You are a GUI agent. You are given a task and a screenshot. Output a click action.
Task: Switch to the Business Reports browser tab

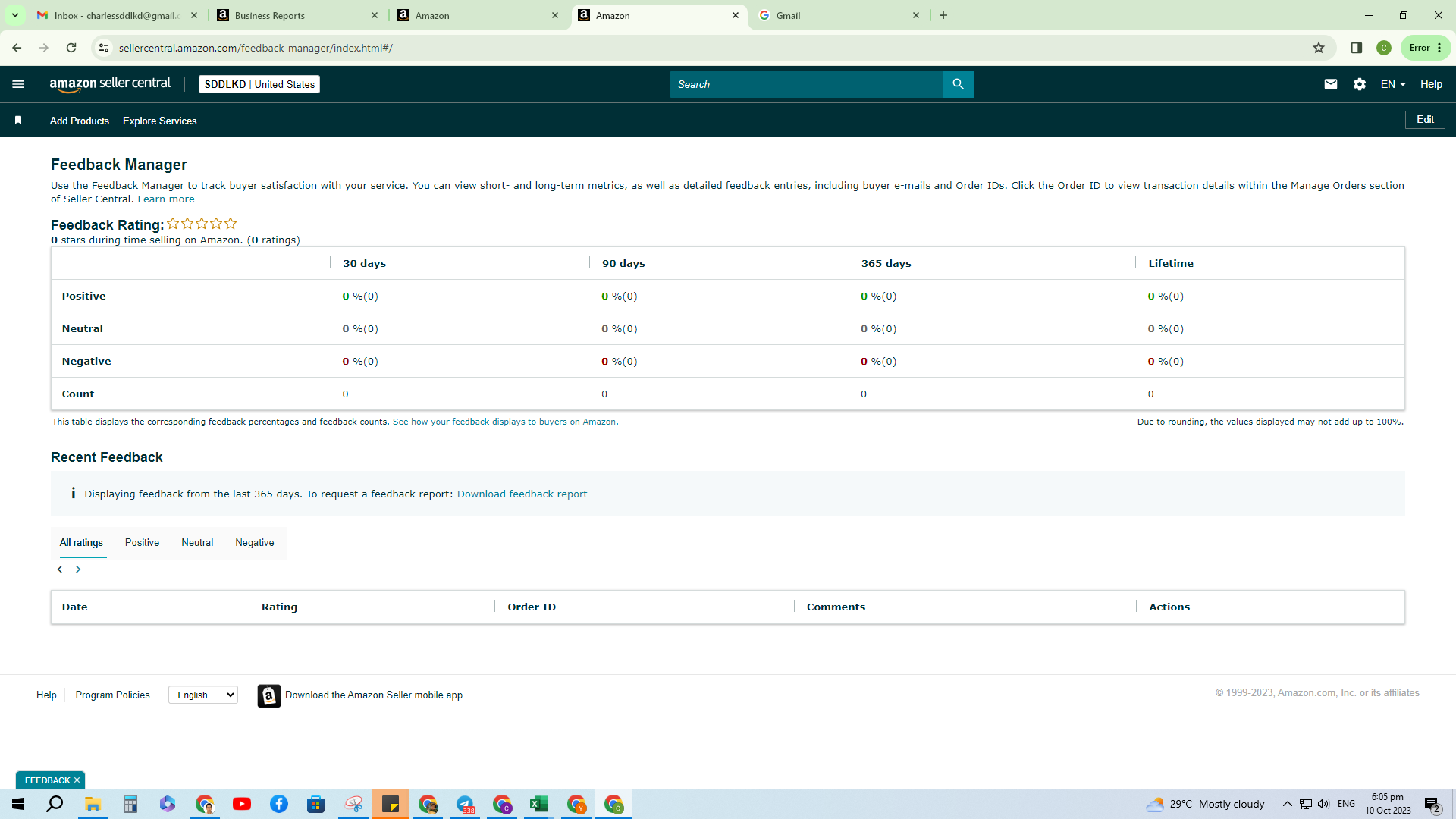tap(297, 15)
